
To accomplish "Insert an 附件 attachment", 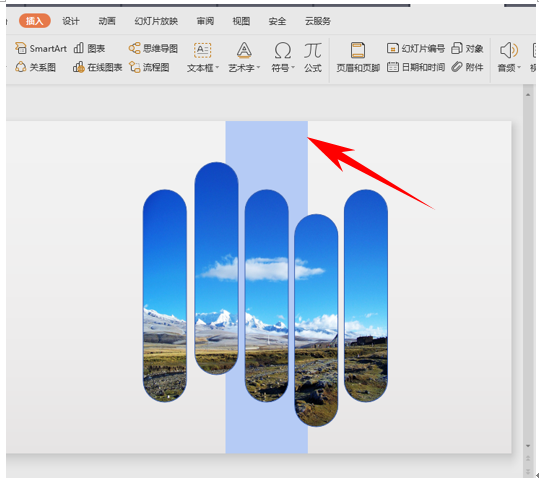I will point(468,67).
